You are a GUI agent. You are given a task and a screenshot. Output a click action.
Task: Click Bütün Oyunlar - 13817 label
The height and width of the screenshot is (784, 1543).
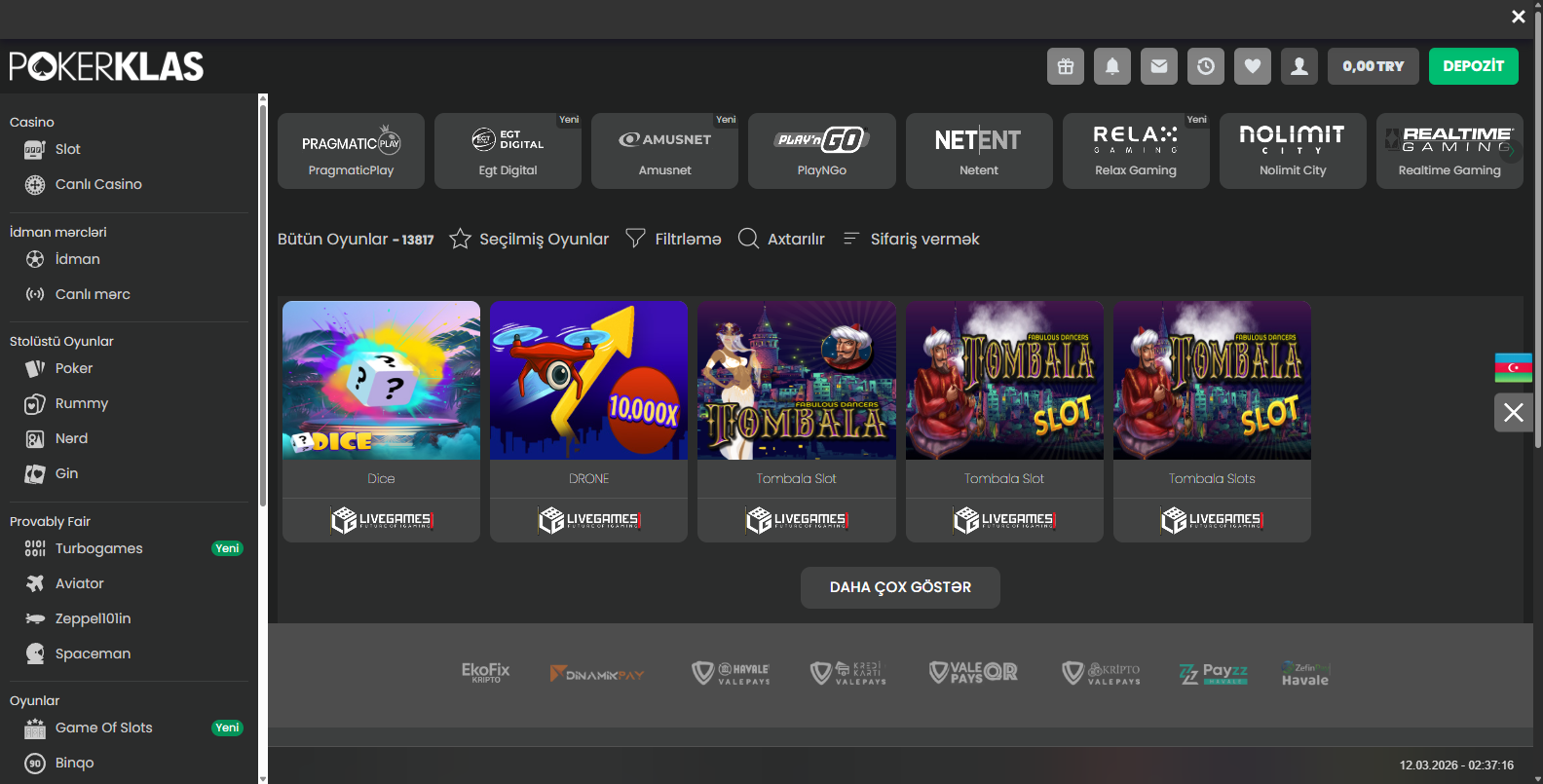tap(356, 239)
